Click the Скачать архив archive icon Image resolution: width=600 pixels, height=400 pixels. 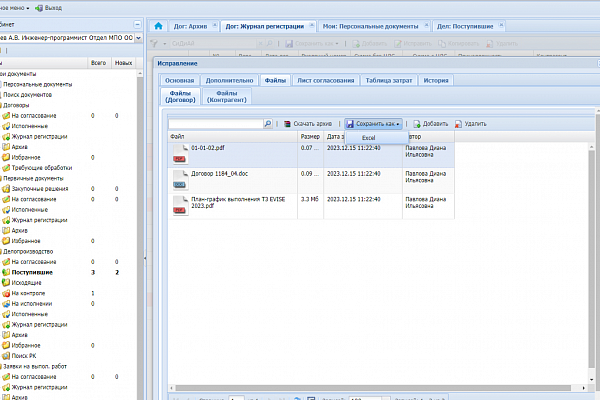click(x=287, y=124)
